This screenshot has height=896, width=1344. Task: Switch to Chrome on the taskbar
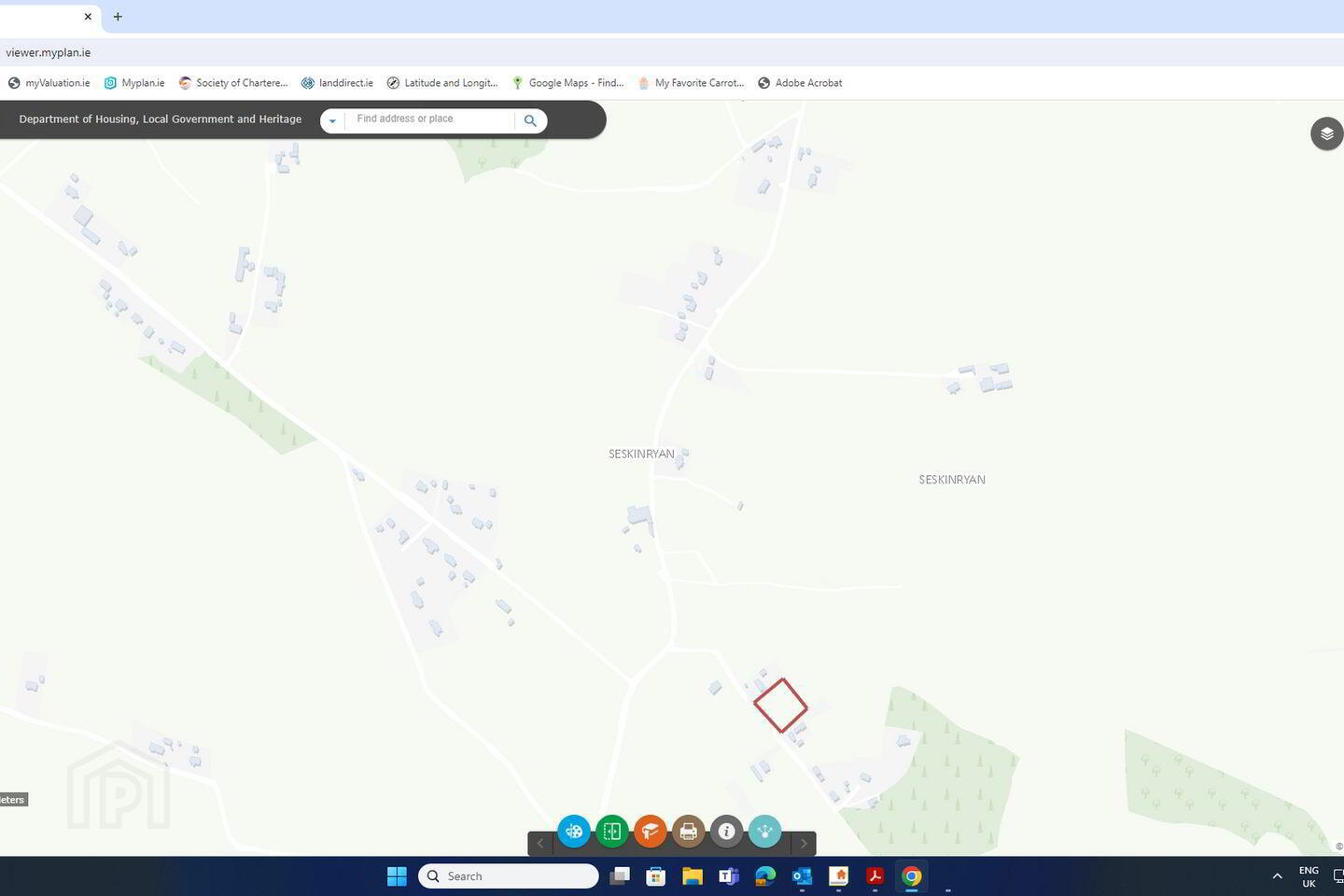click(x=912, y=875)
